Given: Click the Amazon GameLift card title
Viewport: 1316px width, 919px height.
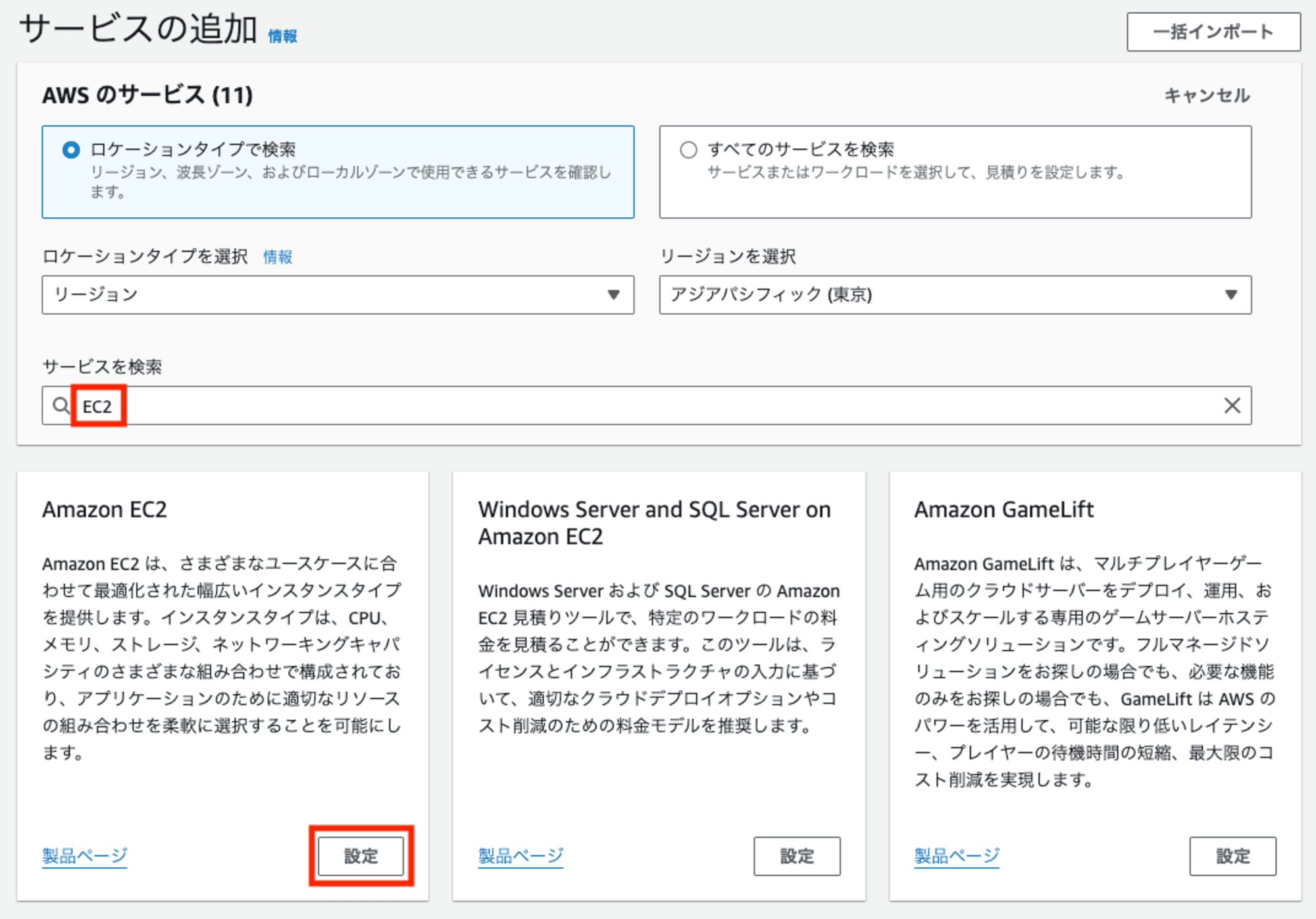Looking at the screenshot, I should [1004, 510].
